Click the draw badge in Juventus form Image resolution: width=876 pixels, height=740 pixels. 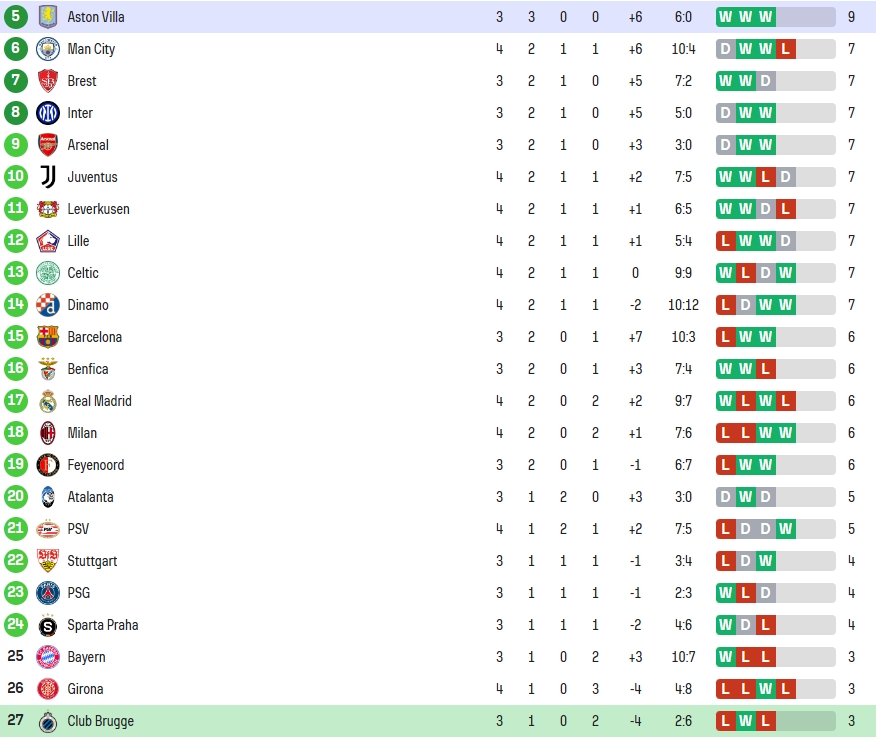[x=785, y=177]
